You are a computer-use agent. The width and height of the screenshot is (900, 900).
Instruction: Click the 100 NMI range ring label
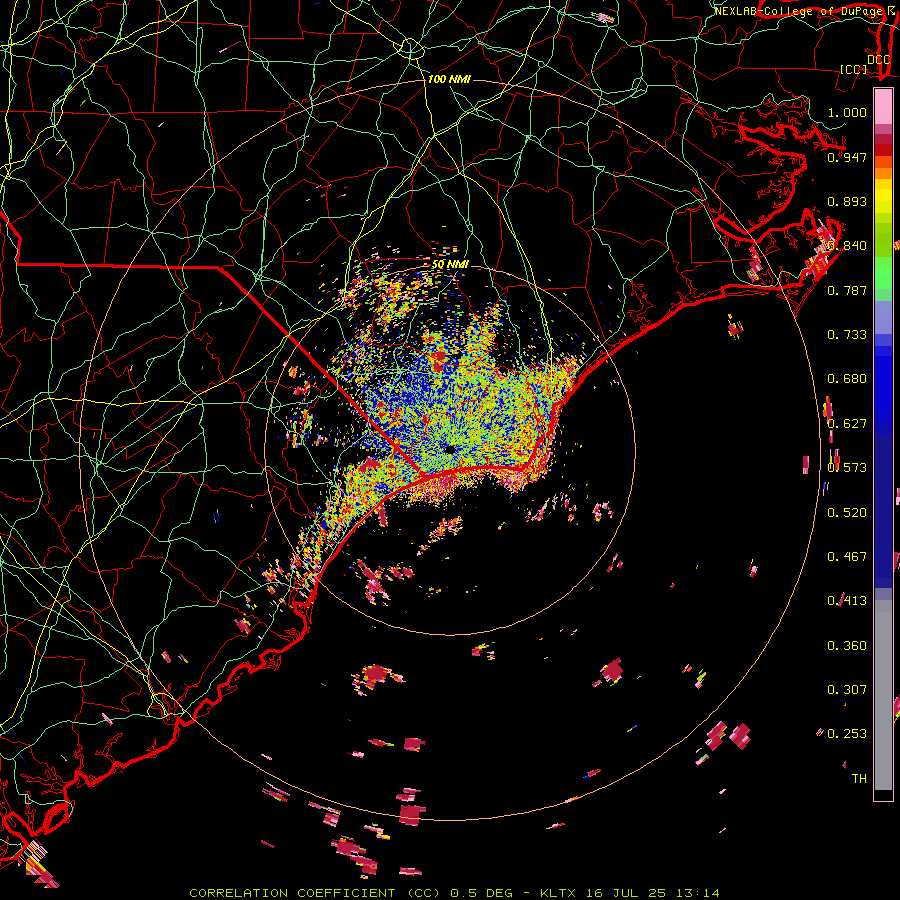(x=449, y=79)
